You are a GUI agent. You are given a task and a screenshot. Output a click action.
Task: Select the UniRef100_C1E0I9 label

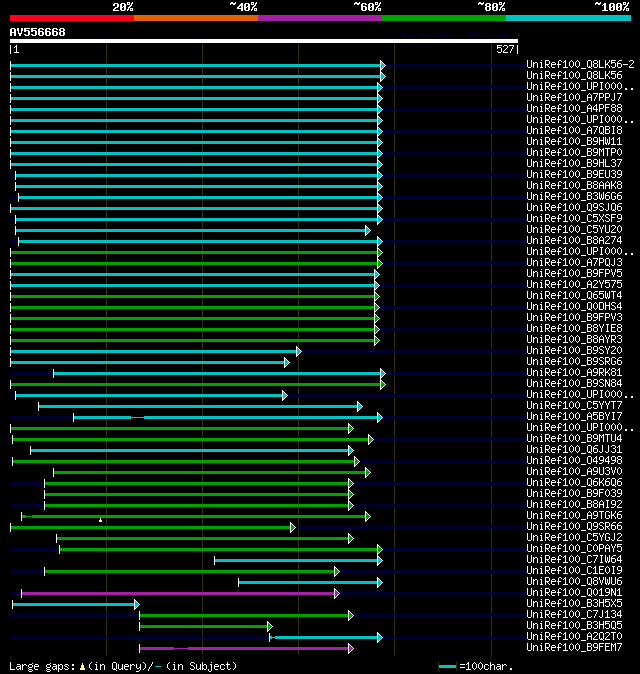tap(574, 571)
